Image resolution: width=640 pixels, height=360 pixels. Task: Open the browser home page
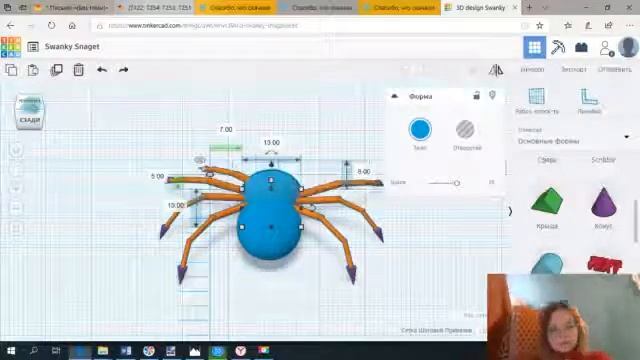coord(72,26)
